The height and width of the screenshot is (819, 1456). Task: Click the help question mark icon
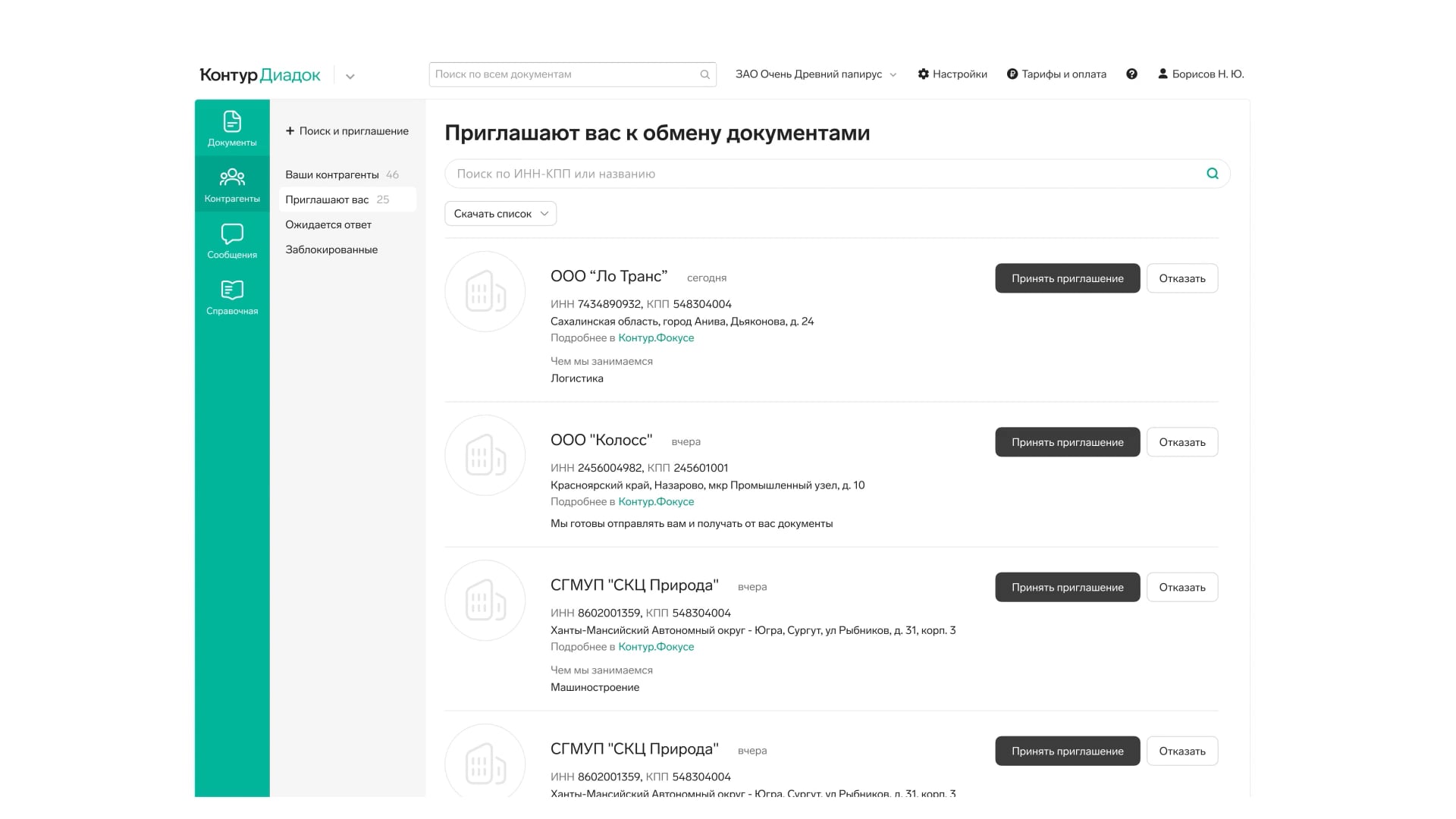(x=1131, y=74)
